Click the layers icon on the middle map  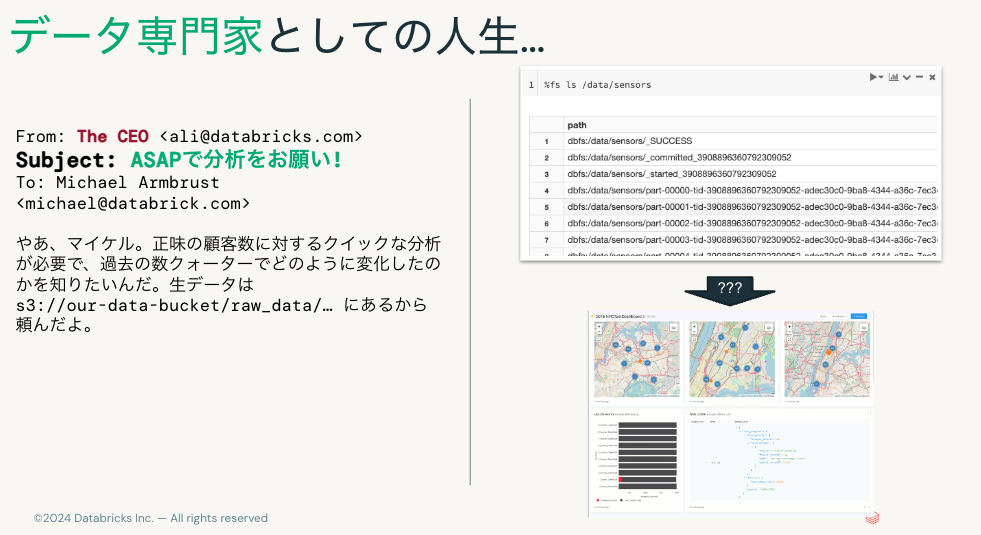769,327
